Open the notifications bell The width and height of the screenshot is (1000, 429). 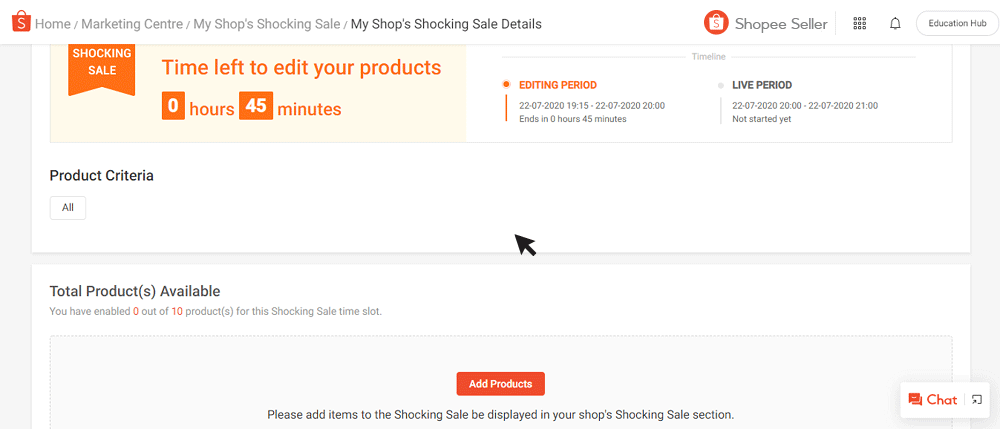895,23
